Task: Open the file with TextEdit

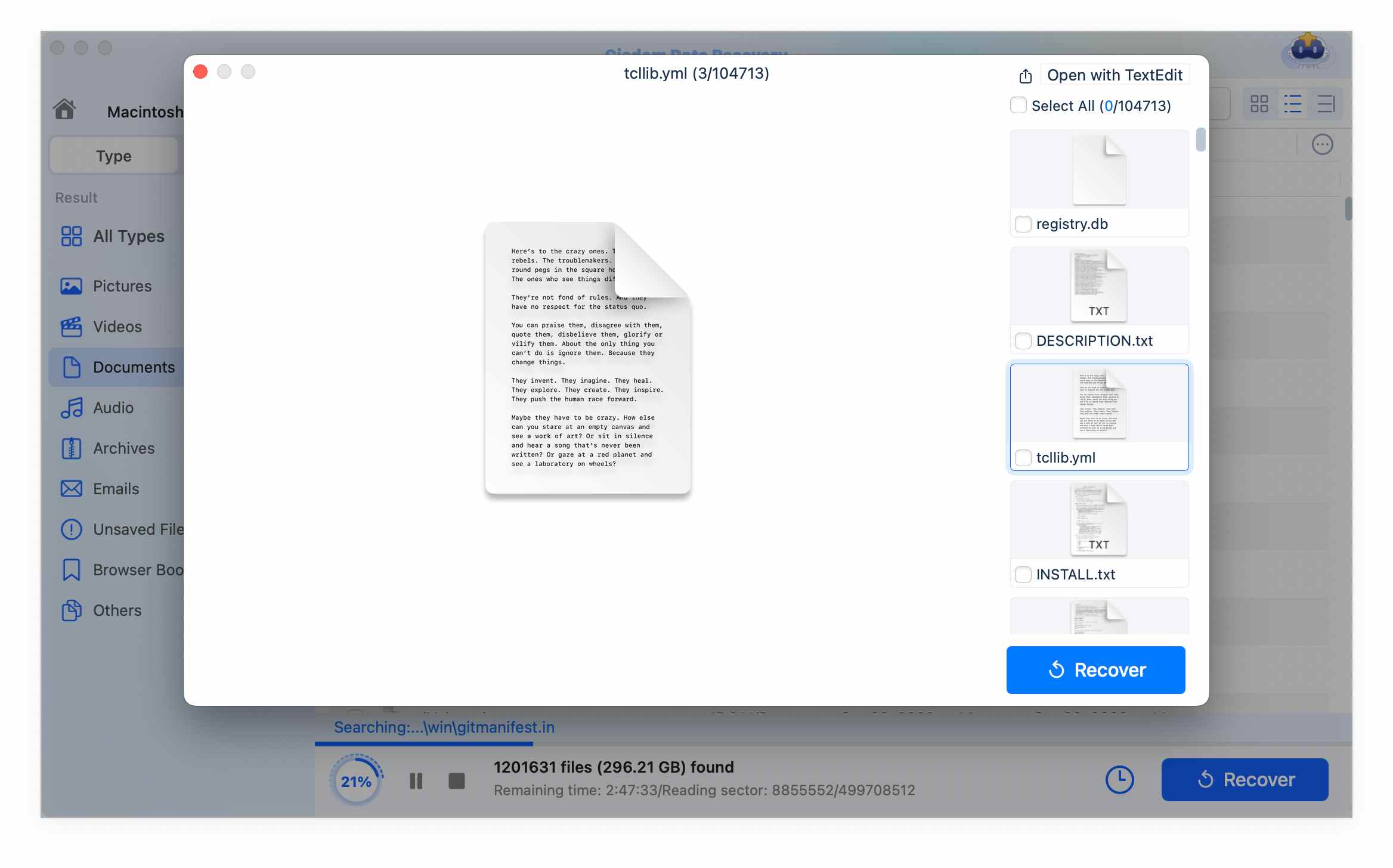Action: click(1115, 75)
